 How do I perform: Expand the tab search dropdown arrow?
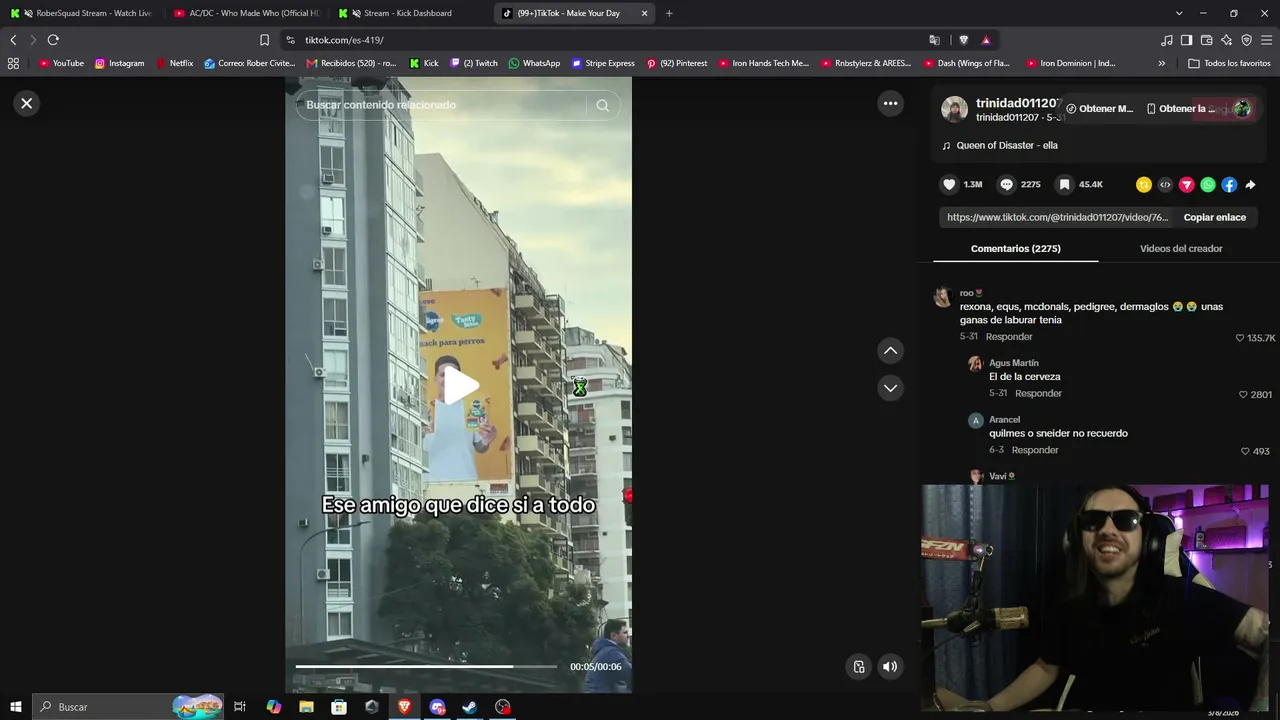1179,13
